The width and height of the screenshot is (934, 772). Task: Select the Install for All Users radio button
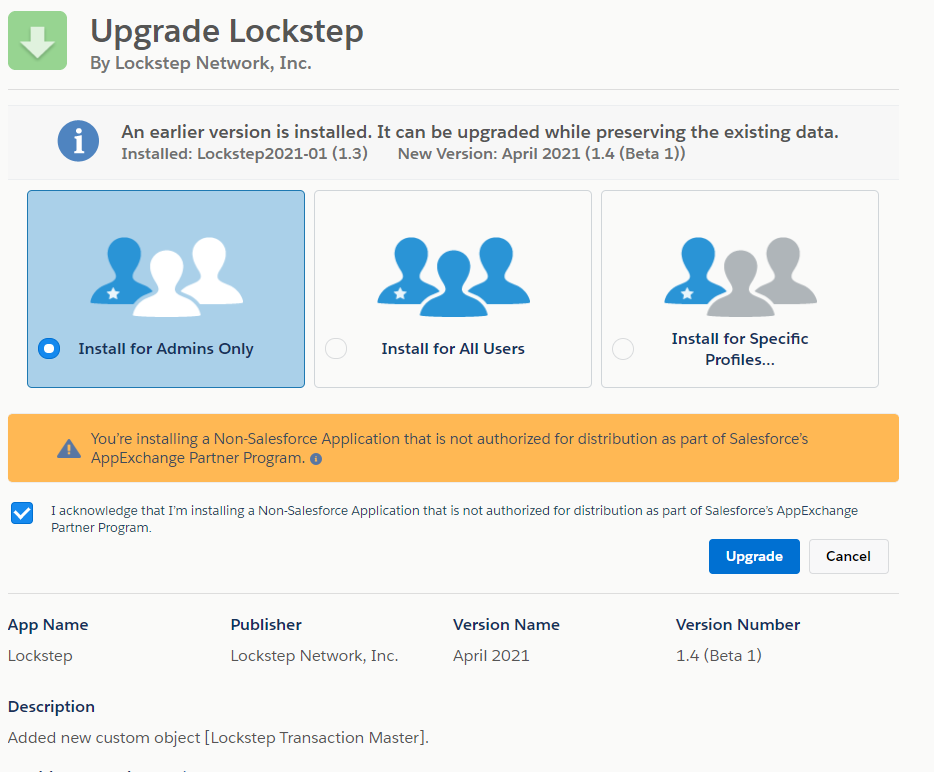tap(336, 349)
